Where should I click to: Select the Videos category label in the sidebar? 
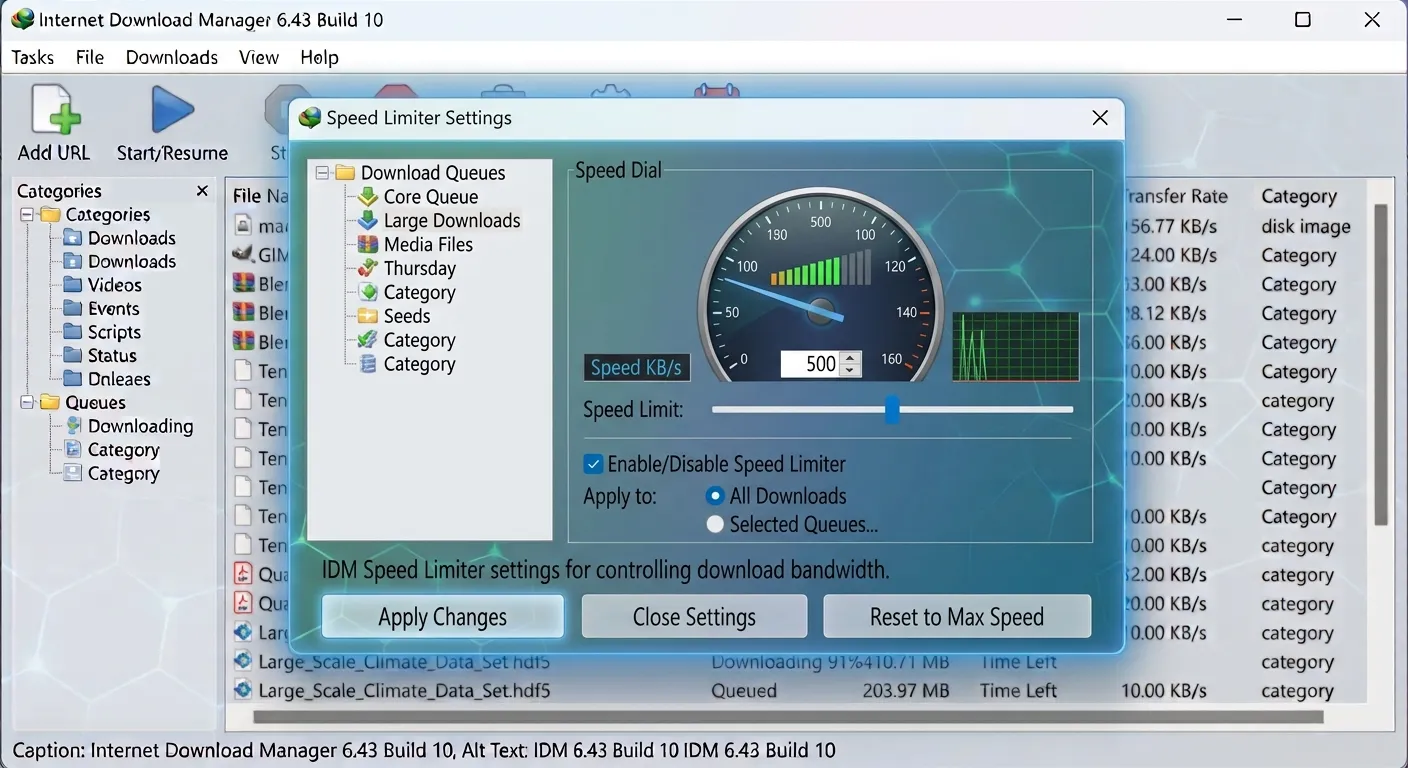(115, 285)
